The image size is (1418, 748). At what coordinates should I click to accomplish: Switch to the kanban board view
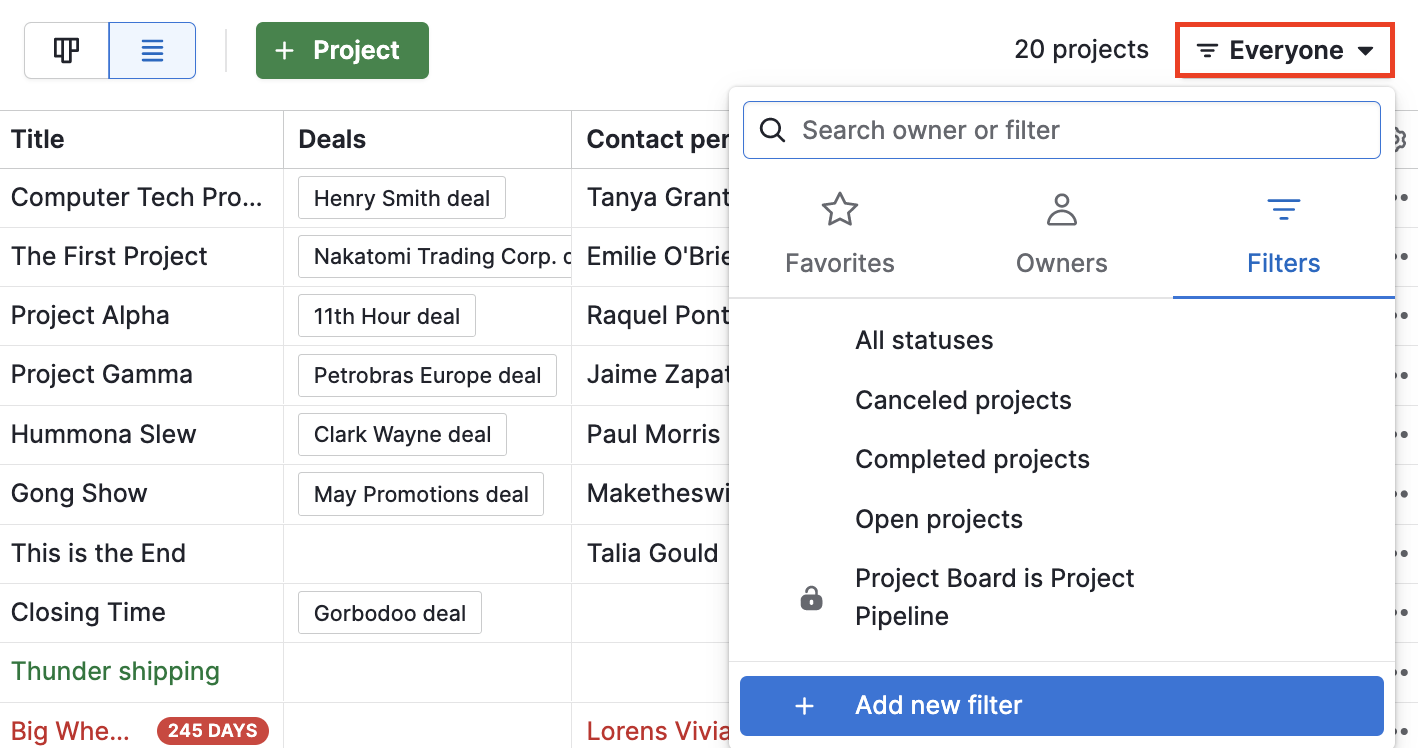[66, 50]
